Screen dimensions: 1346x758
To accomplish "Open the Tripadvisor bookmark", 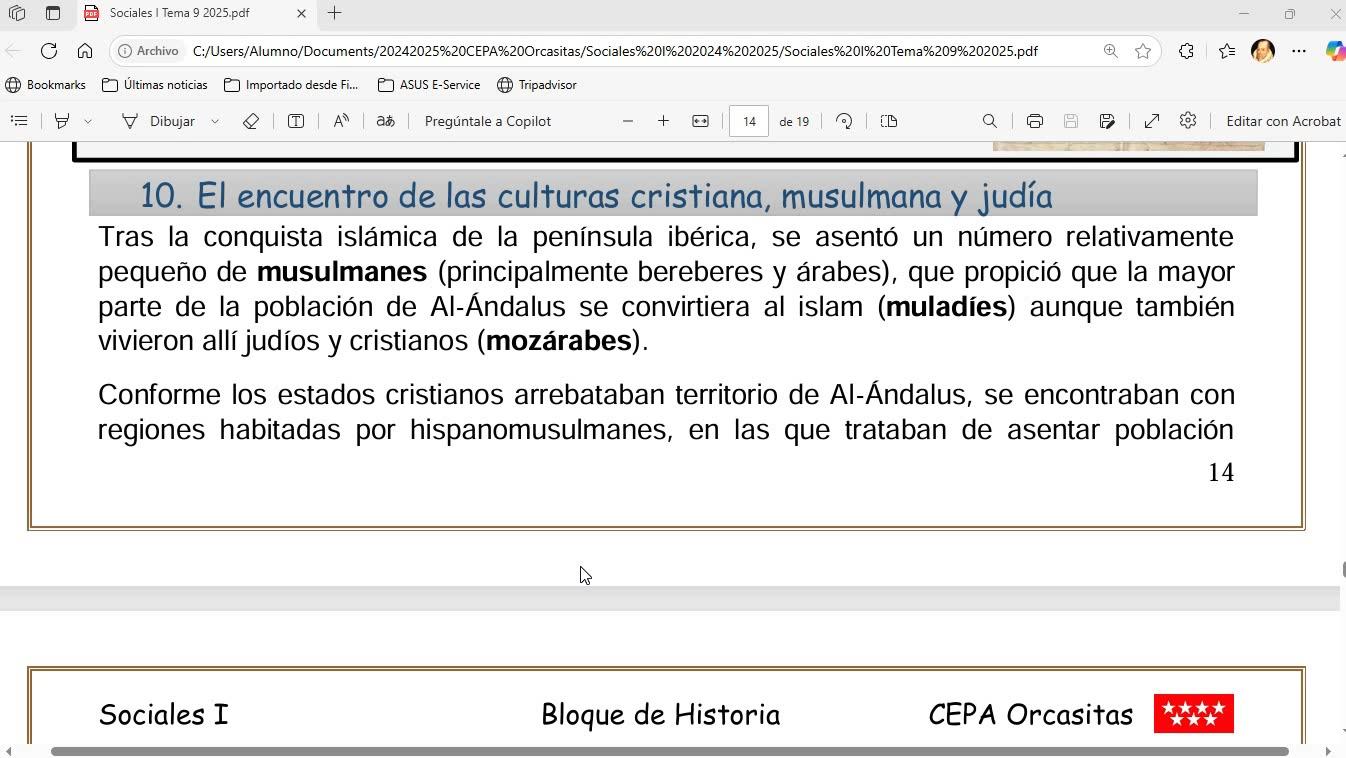I will (x=537, y=85).
